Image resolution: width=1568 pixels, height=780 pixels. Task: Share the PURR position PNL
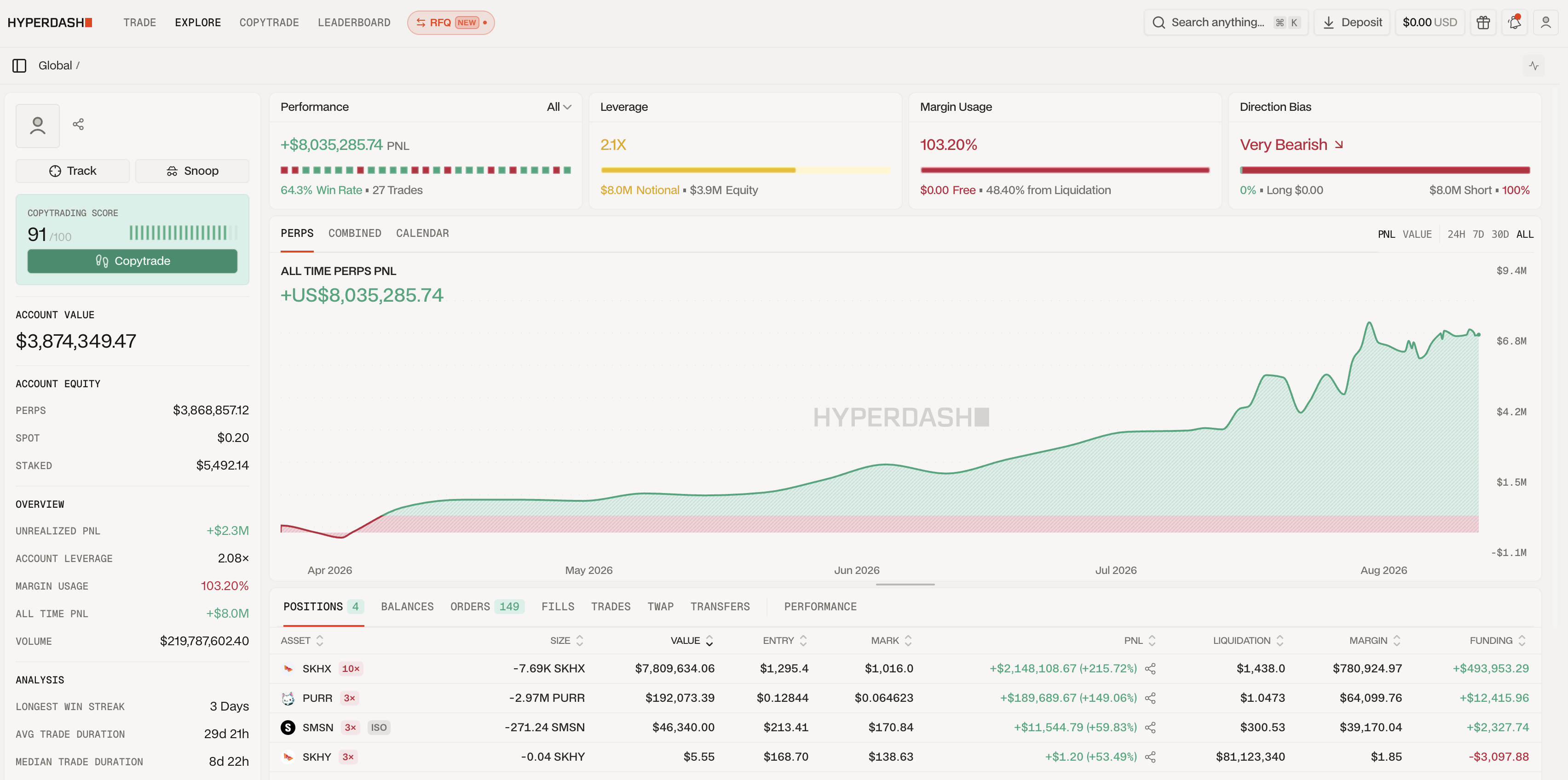[x=1150, y=699]
